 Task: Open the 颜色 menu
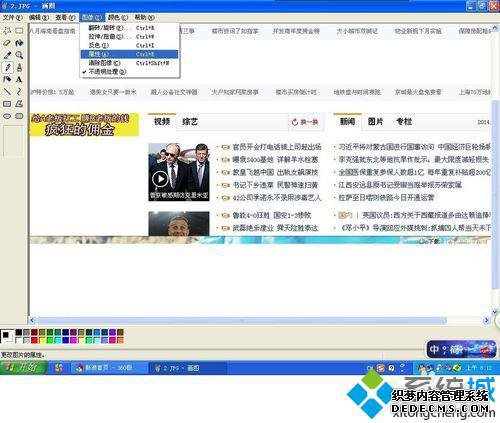(118, 17)
